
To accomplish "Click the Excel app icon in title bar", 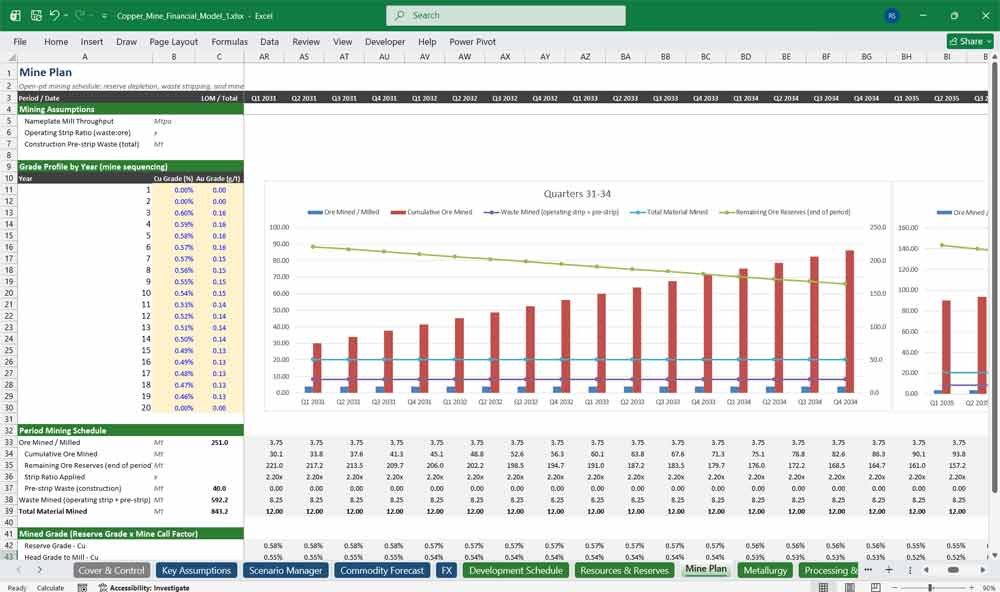I will point(15,15).
